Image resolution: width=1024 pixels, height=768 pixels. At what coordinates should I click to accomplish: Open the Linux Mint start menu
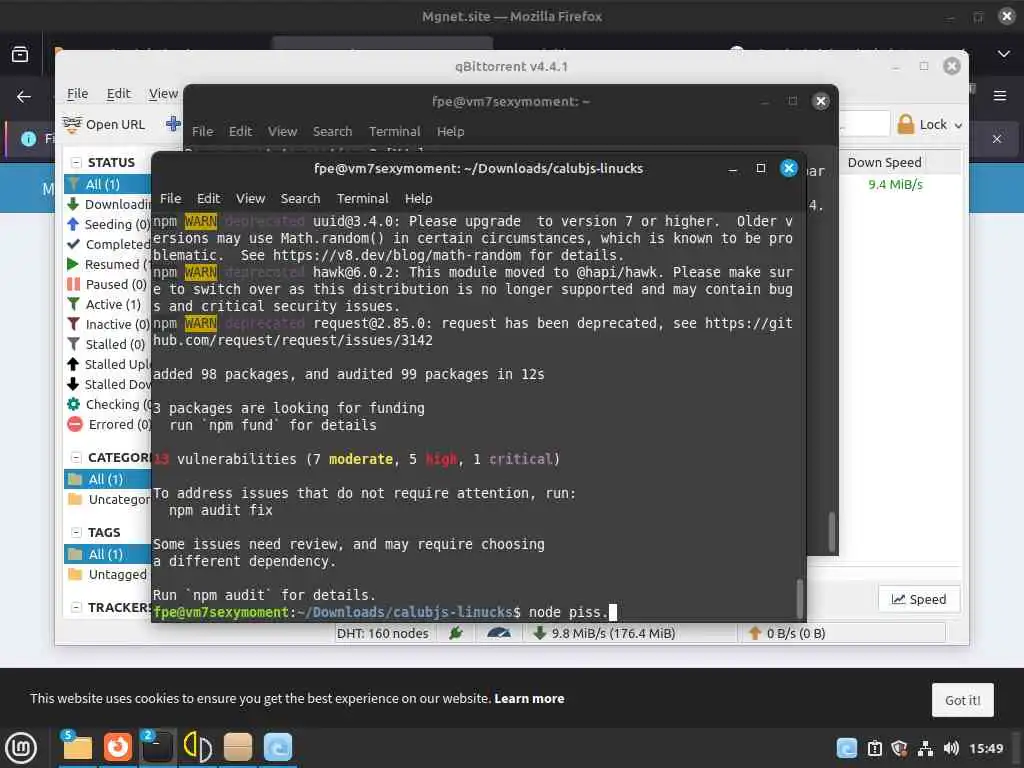click(x=21, y=747)
